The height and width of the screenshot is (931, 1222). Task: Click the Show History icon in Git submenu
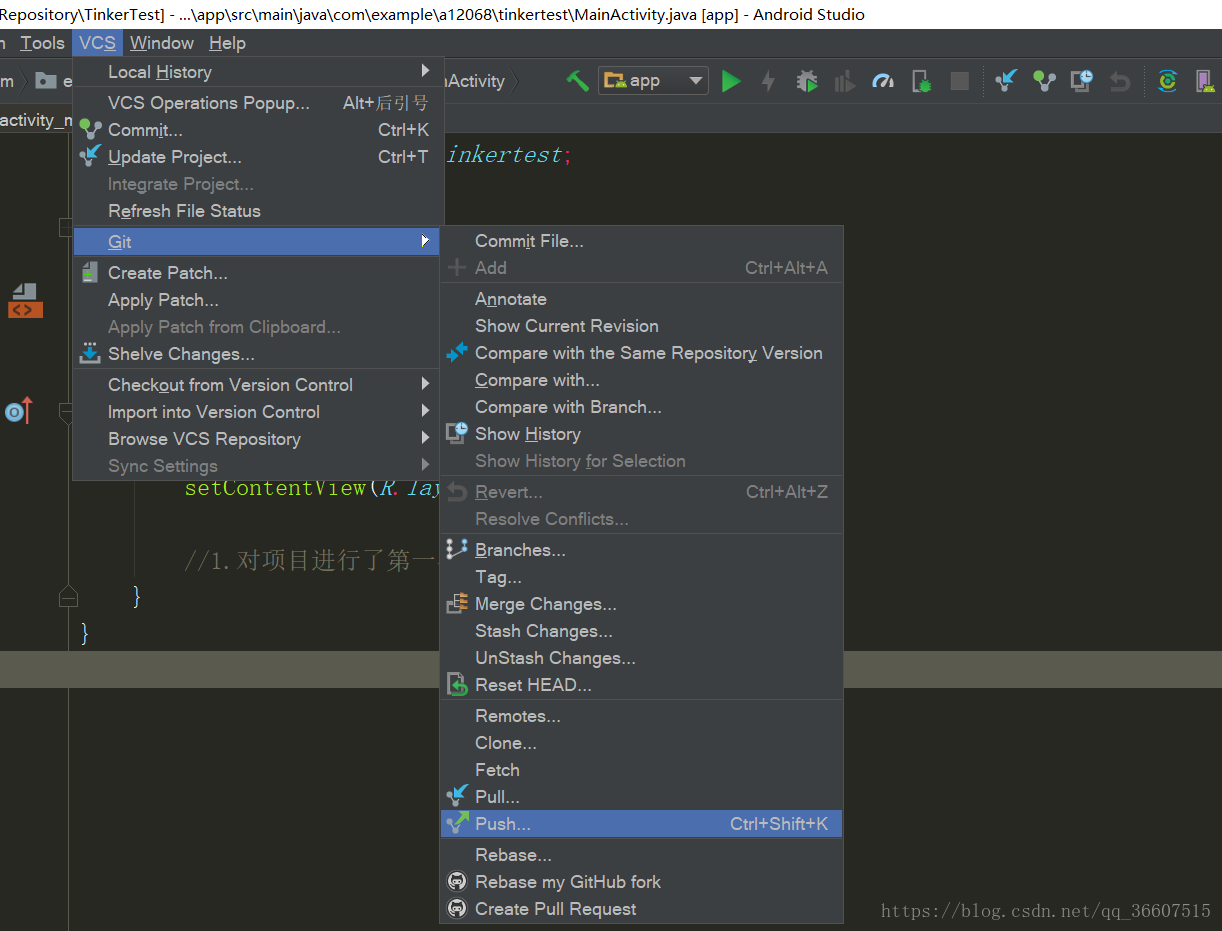click(457, 433)
